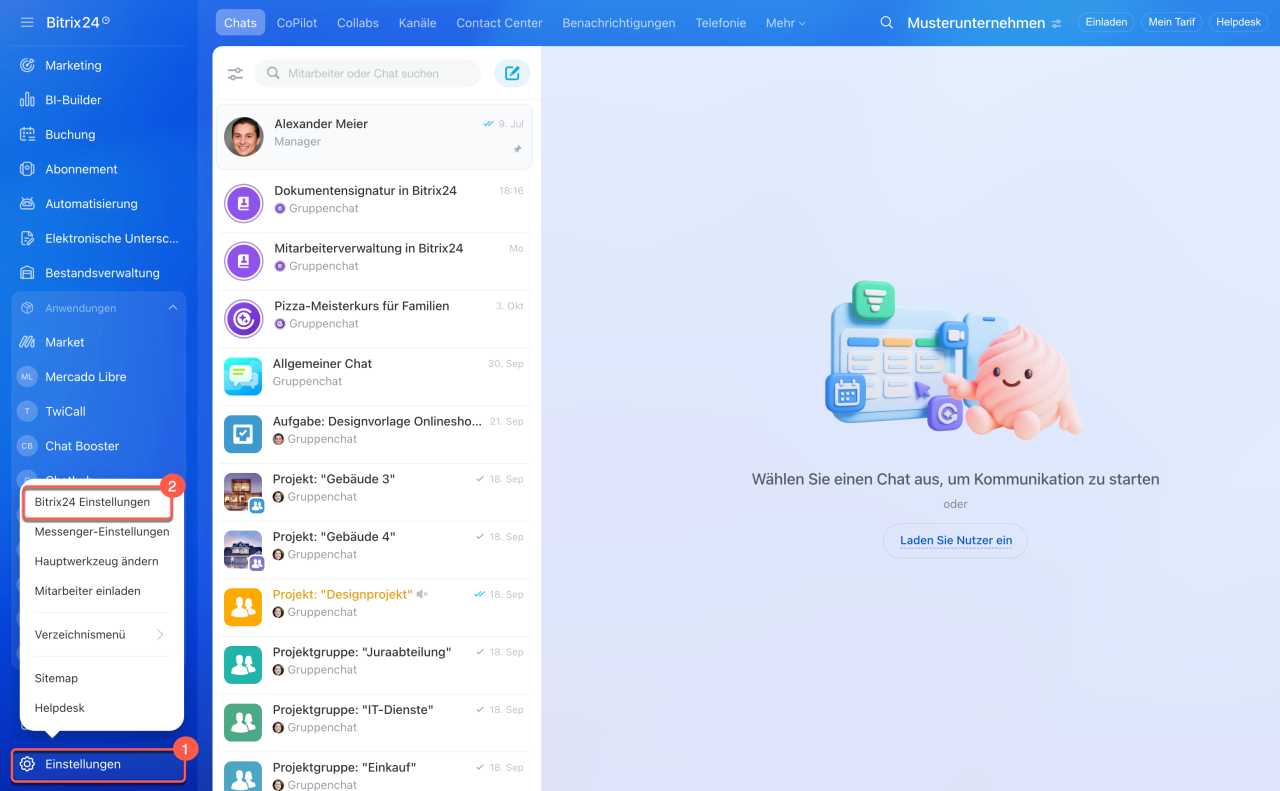Click the Allgemeiner Chat avatar icon
The width and height of the screenshot is (1280, 791).
click(x=243, y=376)
